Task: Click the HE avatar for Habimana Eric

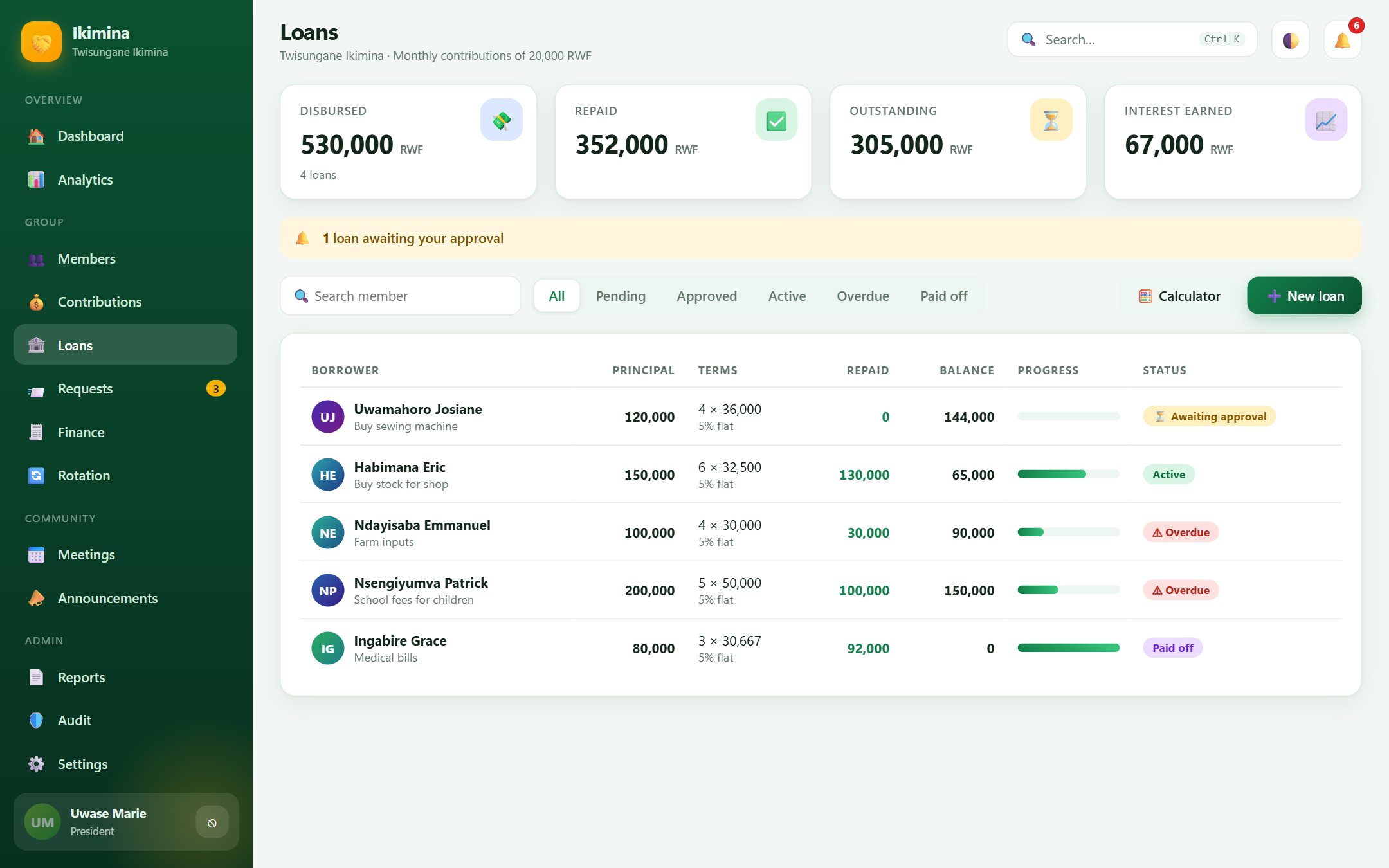Action: [x=328, y=475]
